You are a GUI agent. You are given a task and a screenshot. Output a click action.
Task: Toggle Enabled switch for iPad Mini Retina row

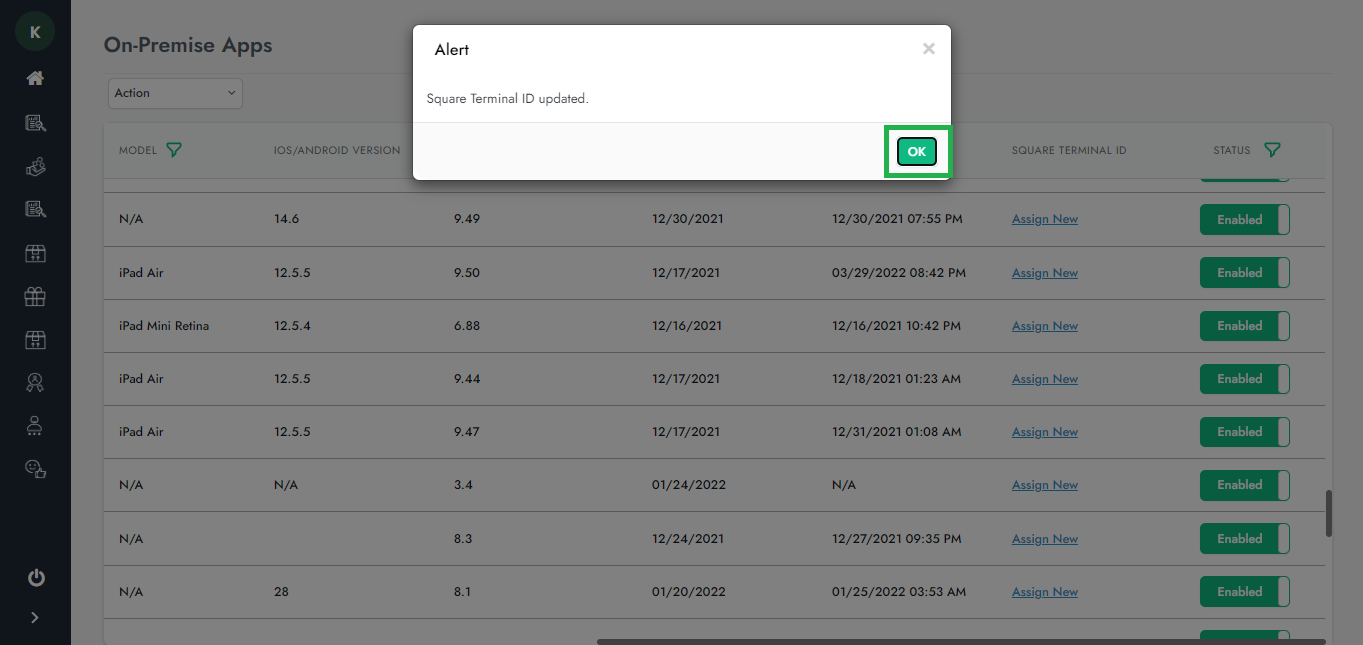point(1244,326)
